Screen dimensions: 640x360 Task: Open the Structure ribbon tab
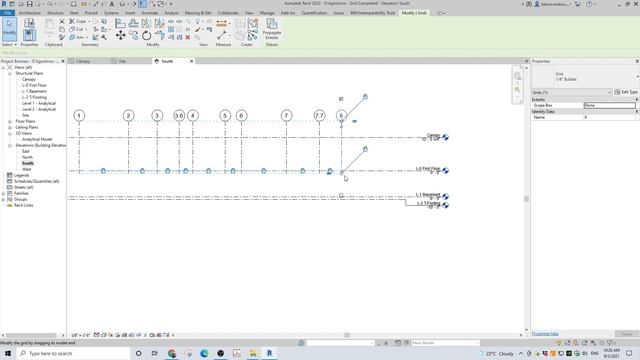pos(55,13)
